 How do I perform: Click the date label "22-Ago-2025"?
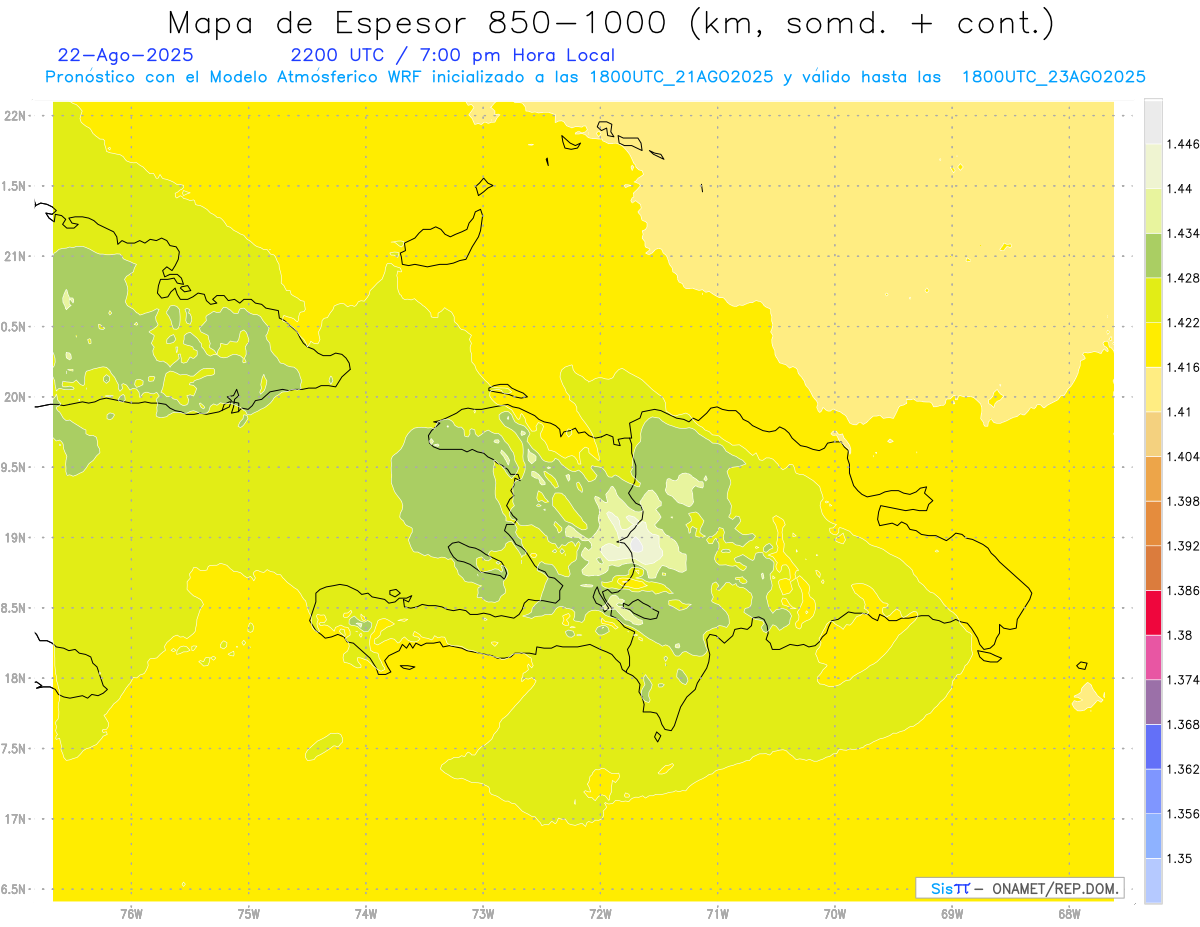pos(126,56)
